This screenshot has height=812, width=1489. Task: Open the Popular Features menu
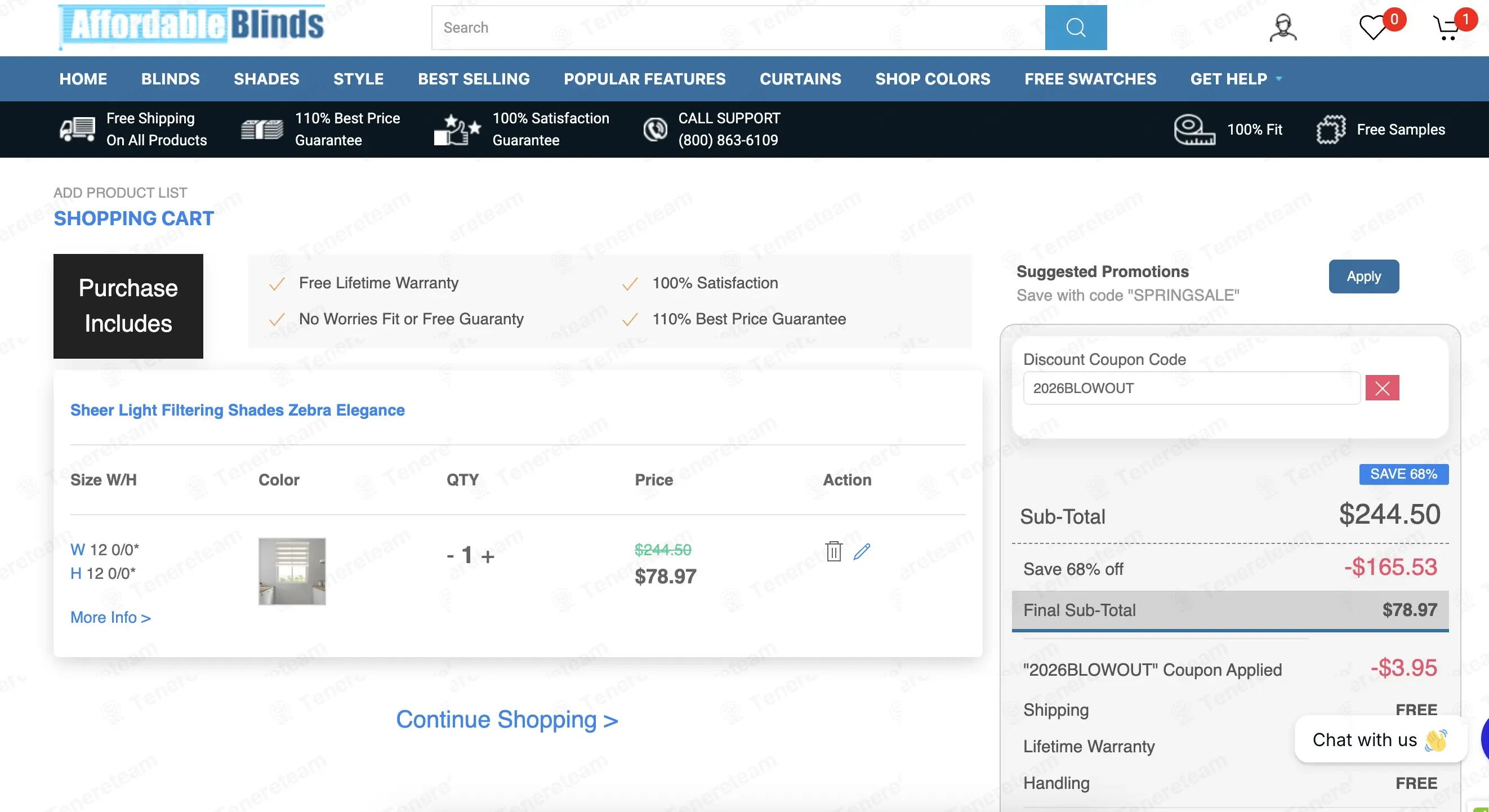644,79
